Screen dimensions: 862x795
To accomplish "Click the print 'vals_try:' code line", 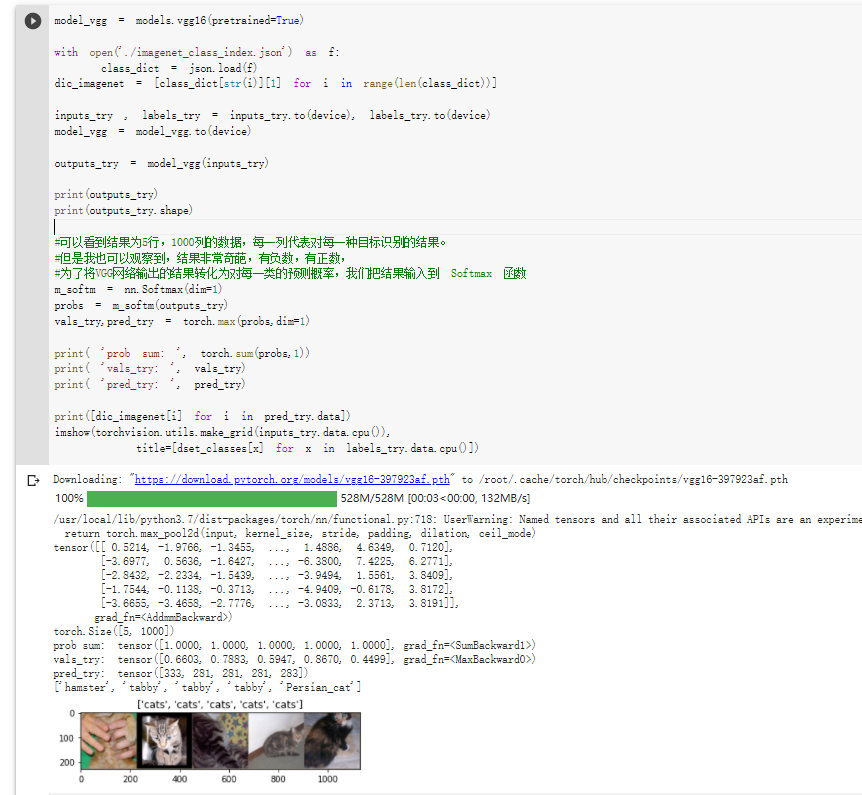I will pyautogui.click(x=150, y=368).
